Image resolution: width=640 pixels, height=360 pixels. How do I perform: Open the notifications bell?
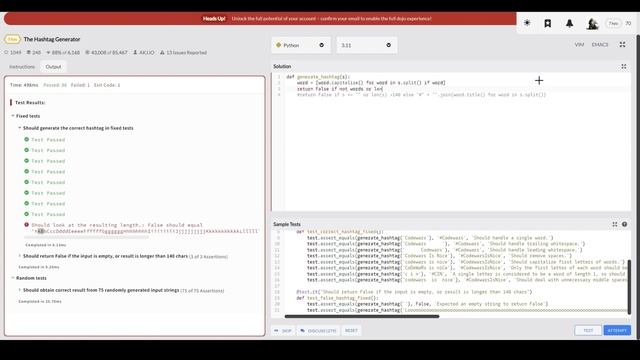click(x=569, y=24)
